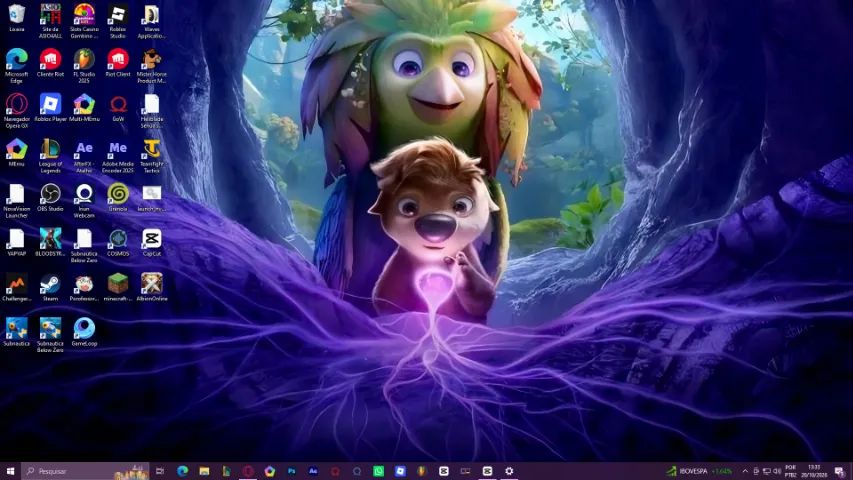Launch the Navegador Opera GX desktop shortcut
853x480 pixels.
coord(16,111)
